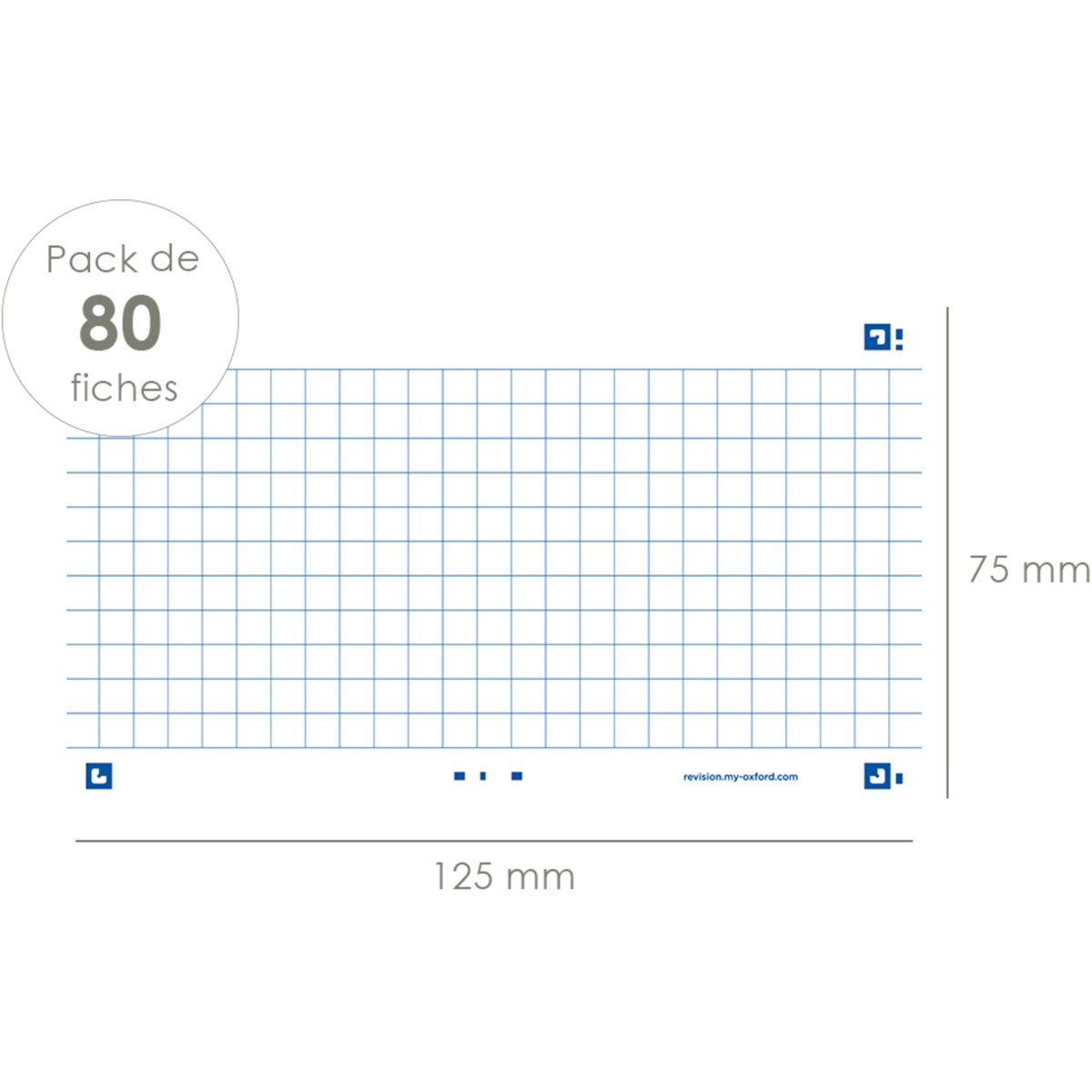The image size is (1092, 1092).
Task: Click the blue Oxford logo at top right
Action: (876, 338)
